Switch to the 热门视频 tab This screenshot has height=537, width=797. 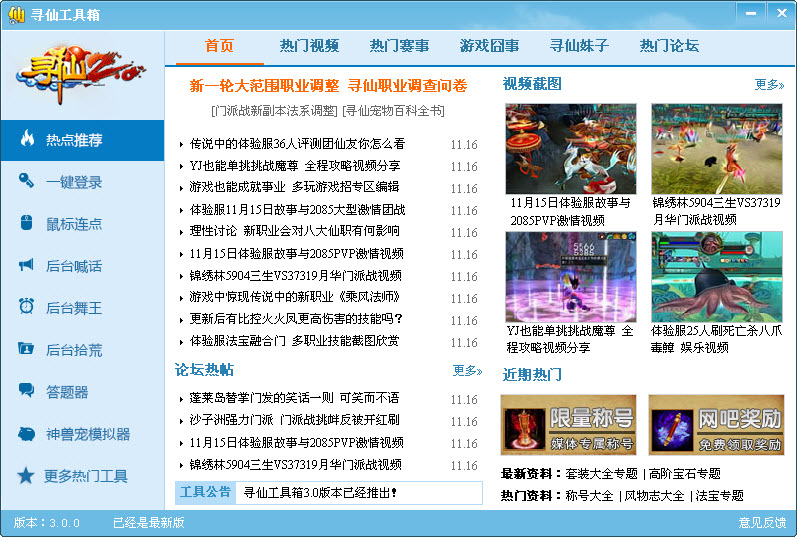click(x=309, y=46)
